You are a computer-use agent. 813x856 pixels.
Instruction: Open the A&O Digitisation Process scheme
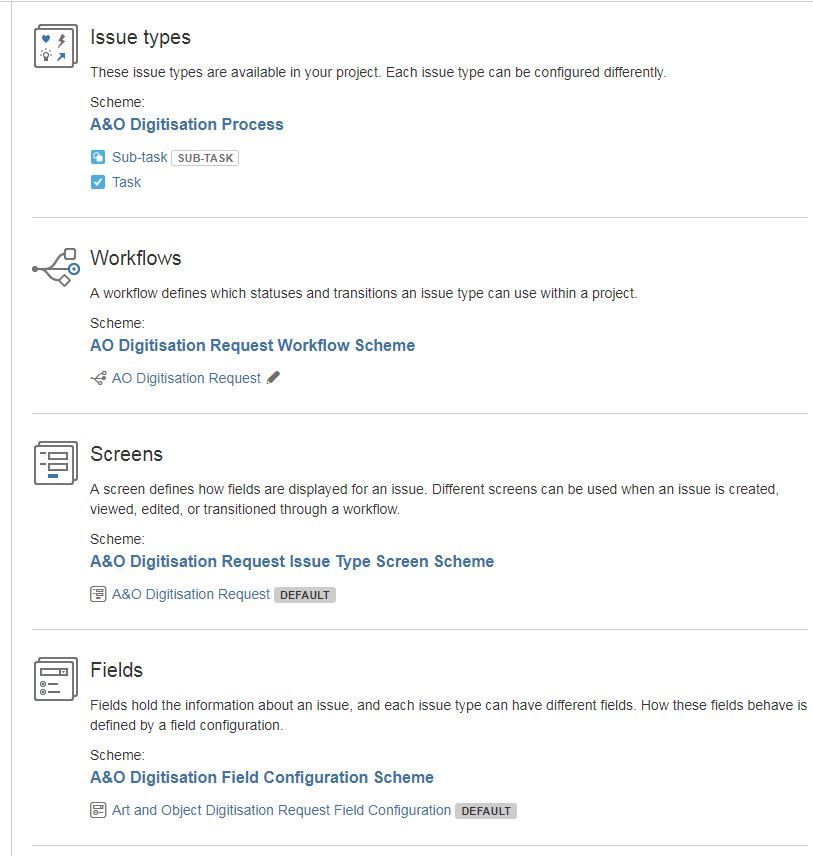[187, 124]
